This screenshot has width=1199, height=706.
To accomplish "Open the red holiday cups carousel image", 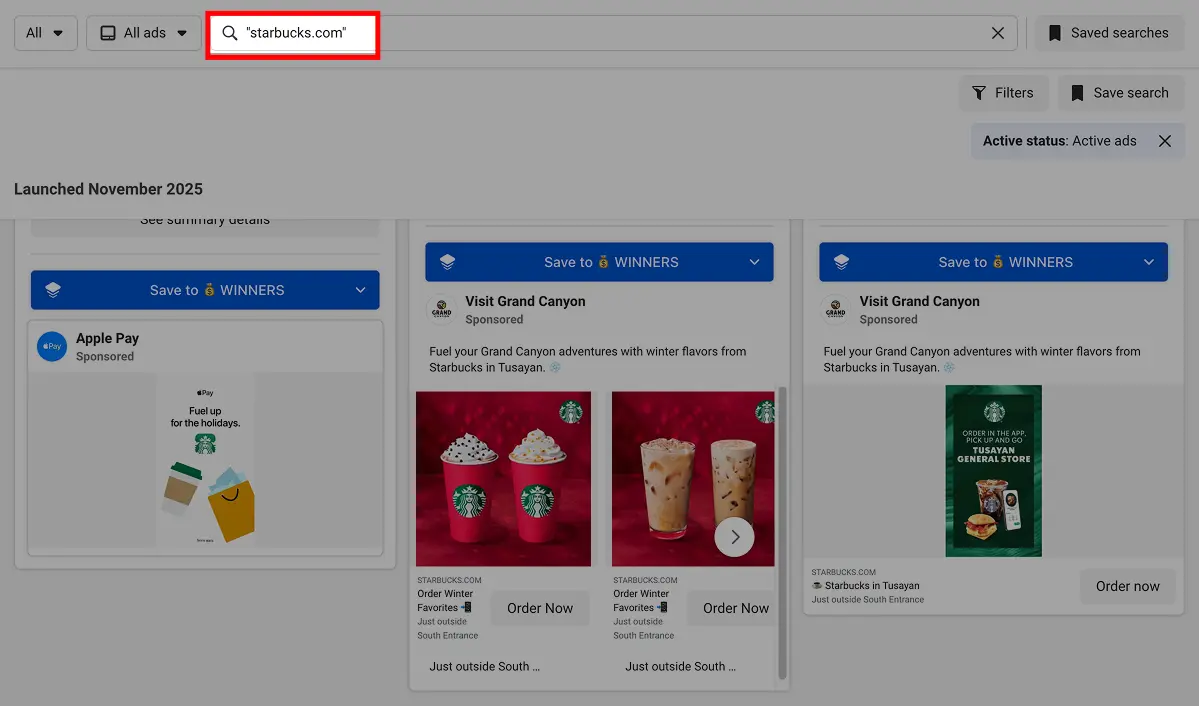I will click(503, 479).
